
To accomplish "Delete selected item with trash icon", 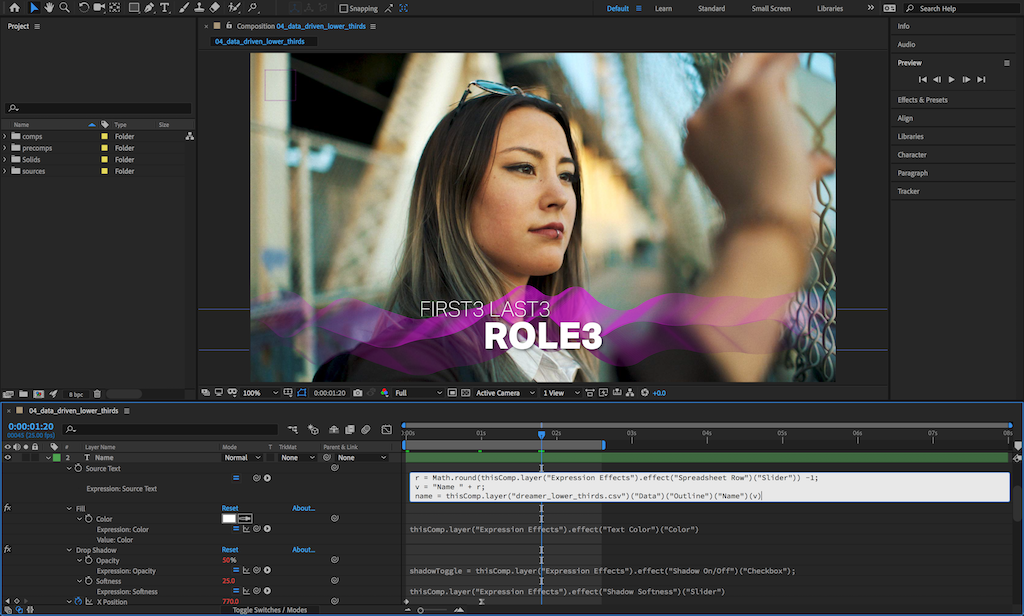I will (97, 394).
